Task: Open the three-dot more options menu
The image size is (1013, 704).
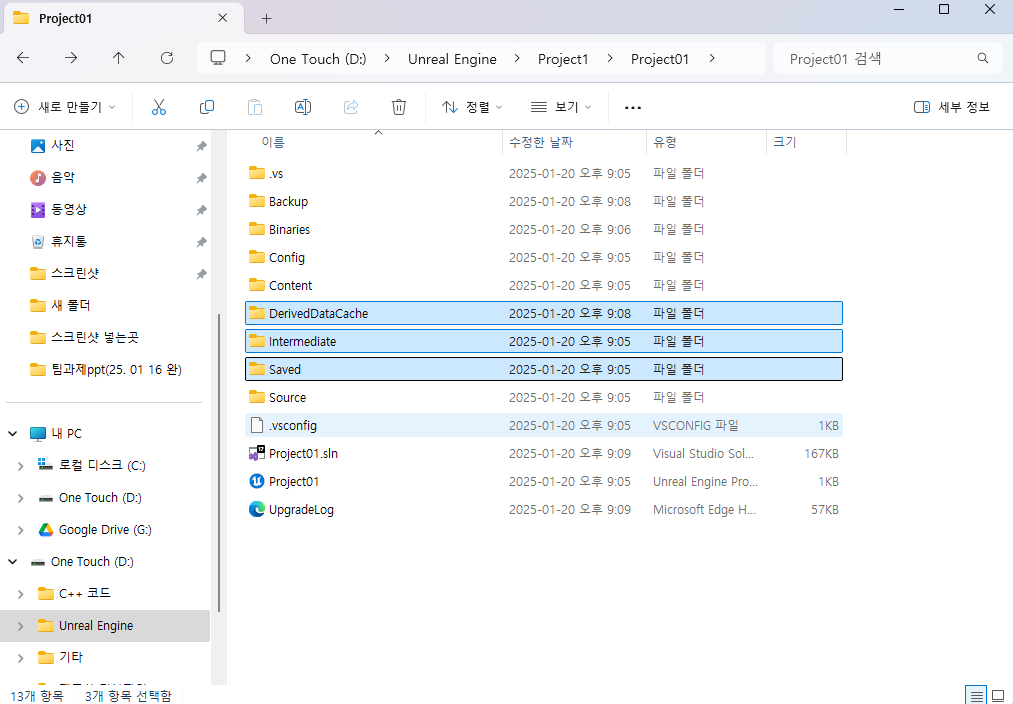Action: 633,107
